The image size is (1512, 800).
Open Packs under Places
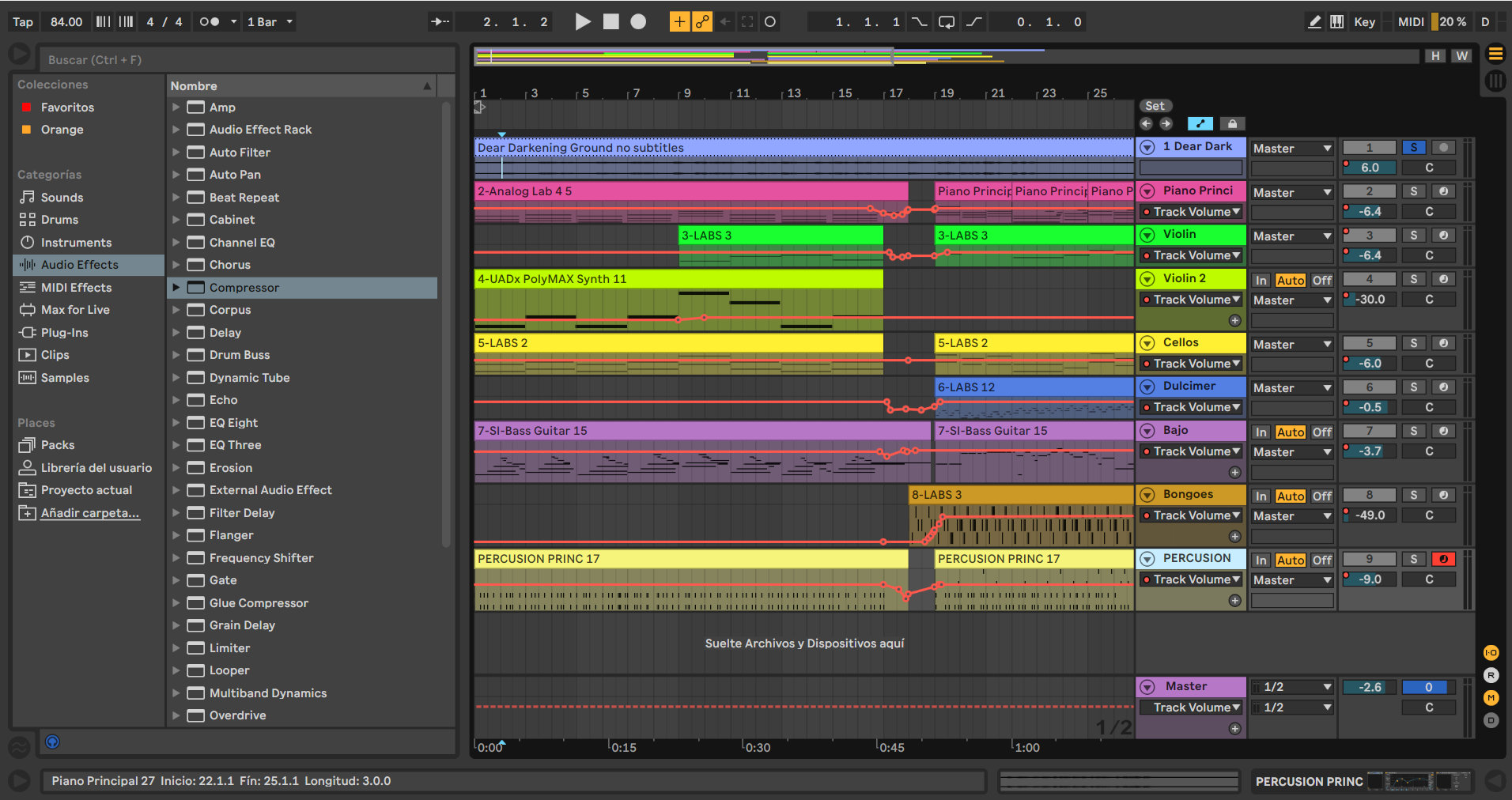[57, 445]
